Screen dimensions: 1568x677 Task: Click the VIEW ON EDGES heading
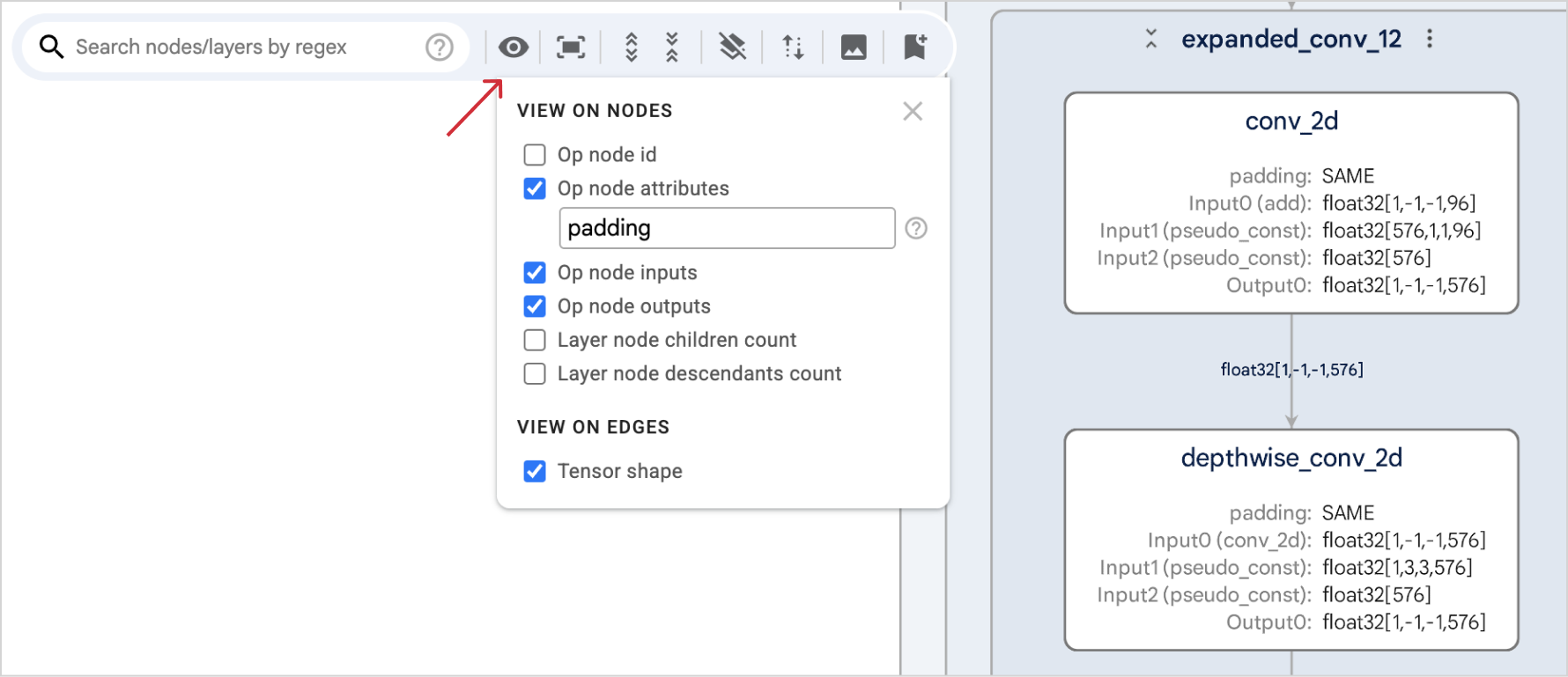tap(593, 427)
